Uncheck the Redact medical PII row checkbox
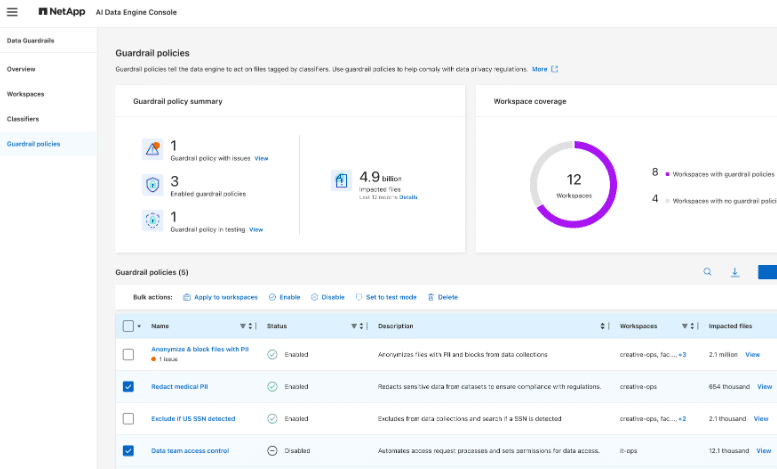The height and width of the screenshot is (469, 777). coord(128,386)
